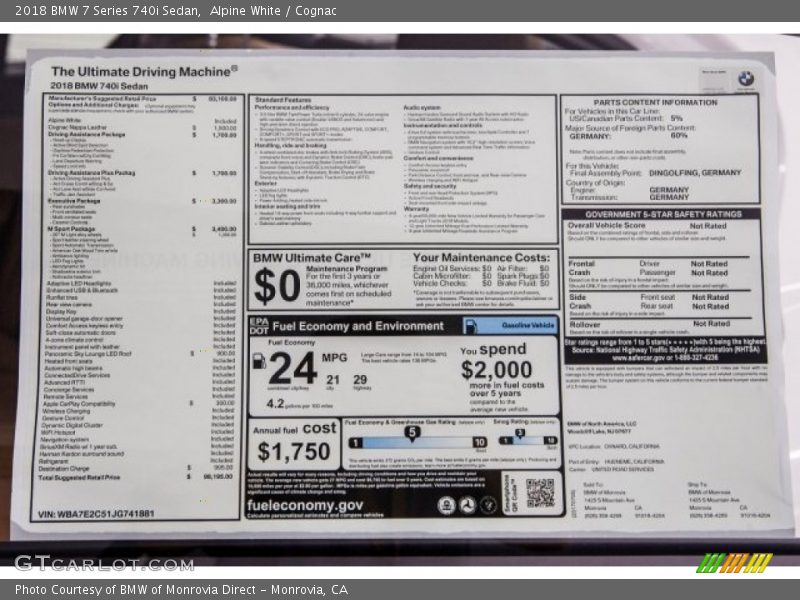
Task: Click the 'Driving Assistance Plus Package' heading
Action: [x=91, y=173]
